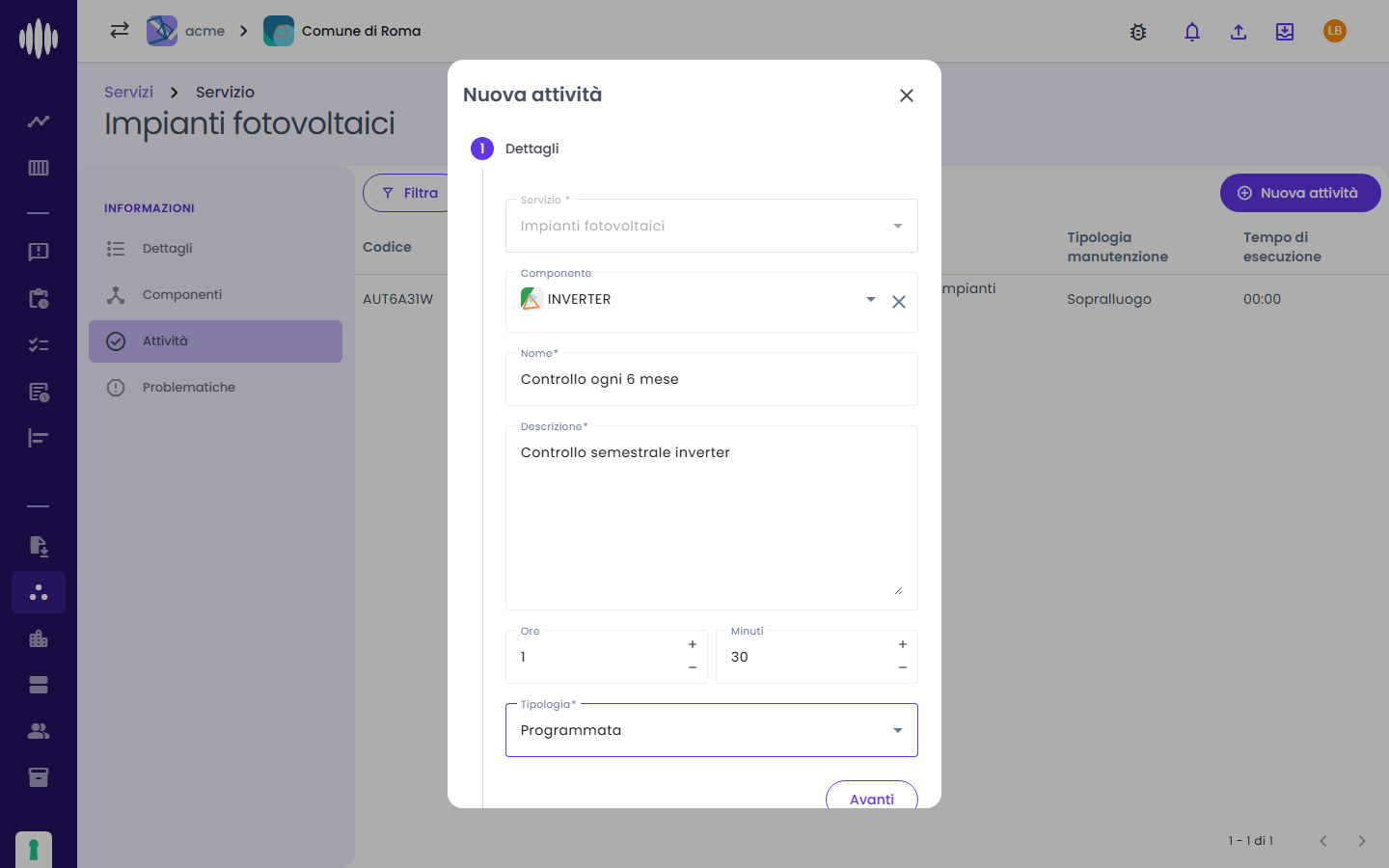The width and height of the screenshot is (1389, 868).
Task: Click the Avanti button
Action: point(872,795)
